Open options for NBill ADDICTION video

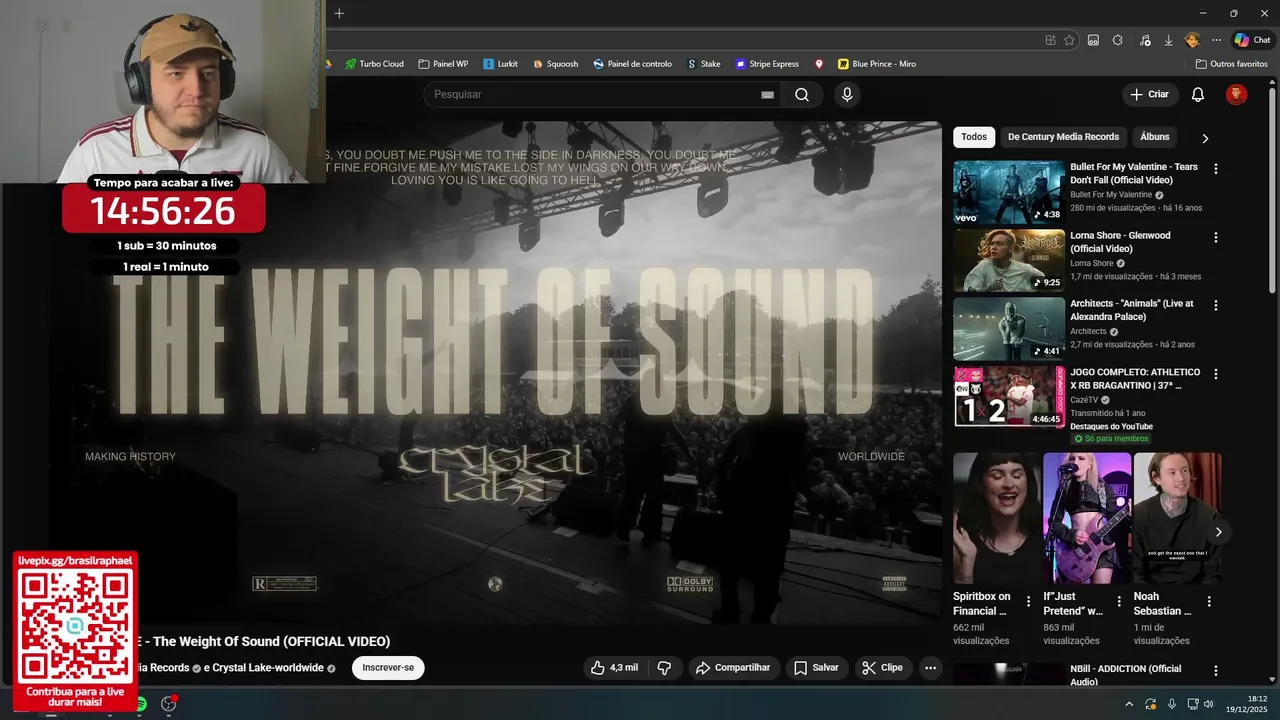tap(1216, 671)
